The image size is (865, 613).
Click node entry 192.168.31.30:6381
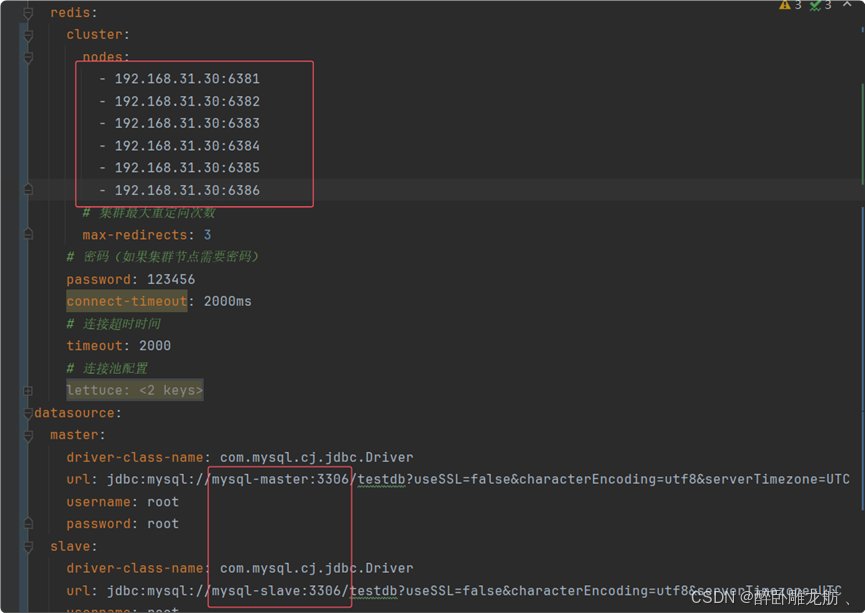click(187, 79)
